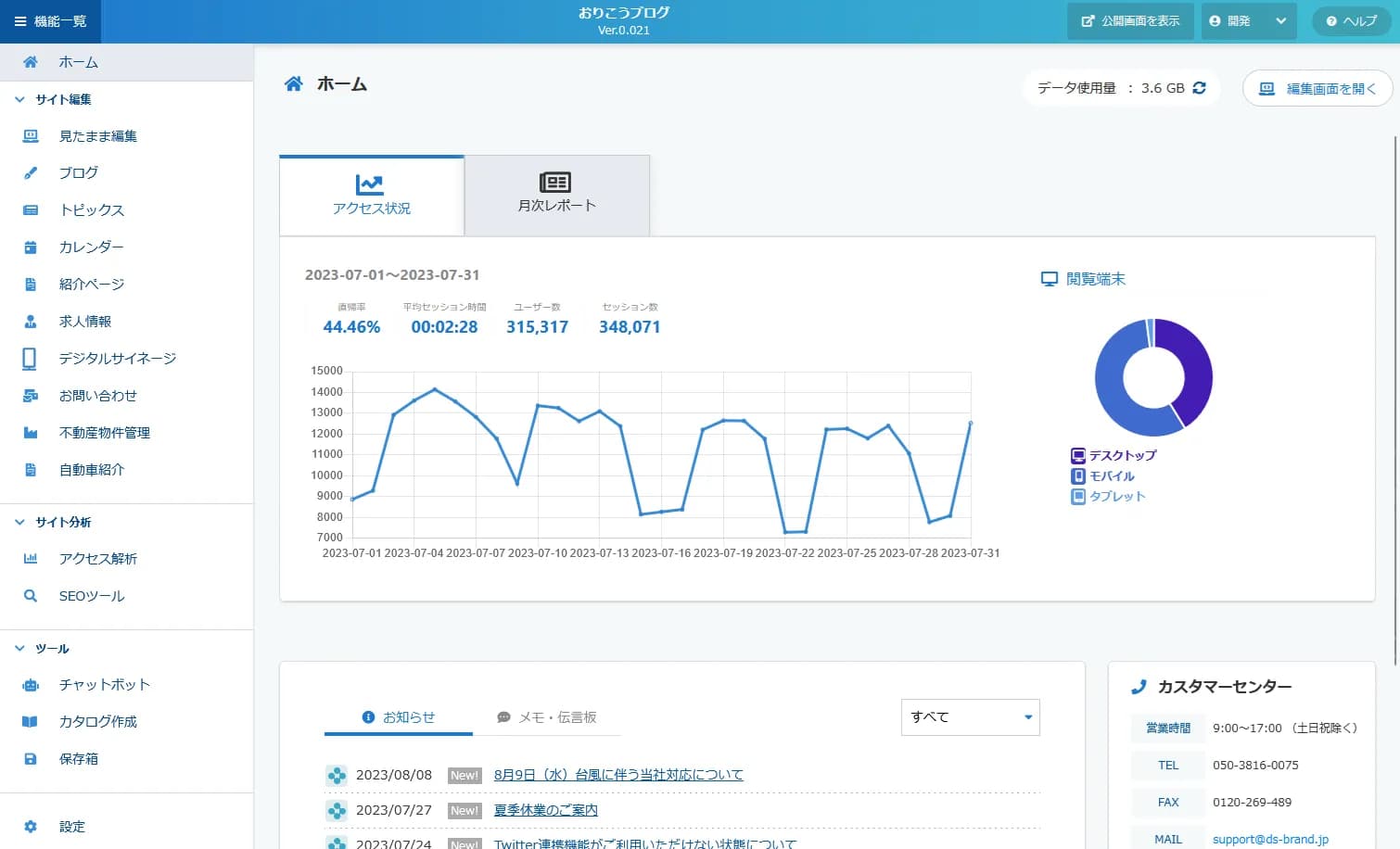Click the SEOツール magnifier icon
The image size is (1400, 849).
pyautogui.click(x=31, y=596)
